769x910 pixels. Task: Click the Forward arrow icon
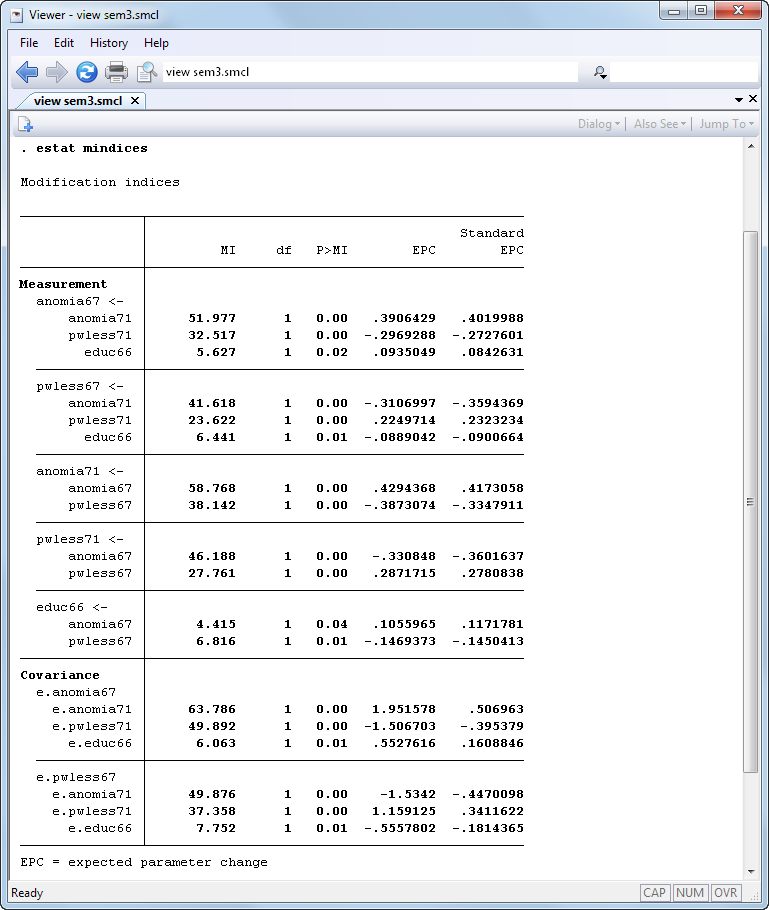pos(57,72)
